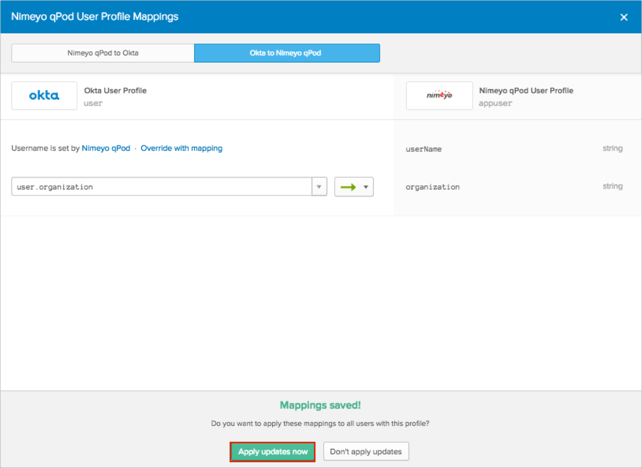Switch to Nimeyo qPod to Okta tab
This screenshot has height=468, width=642.
[103, 53]
